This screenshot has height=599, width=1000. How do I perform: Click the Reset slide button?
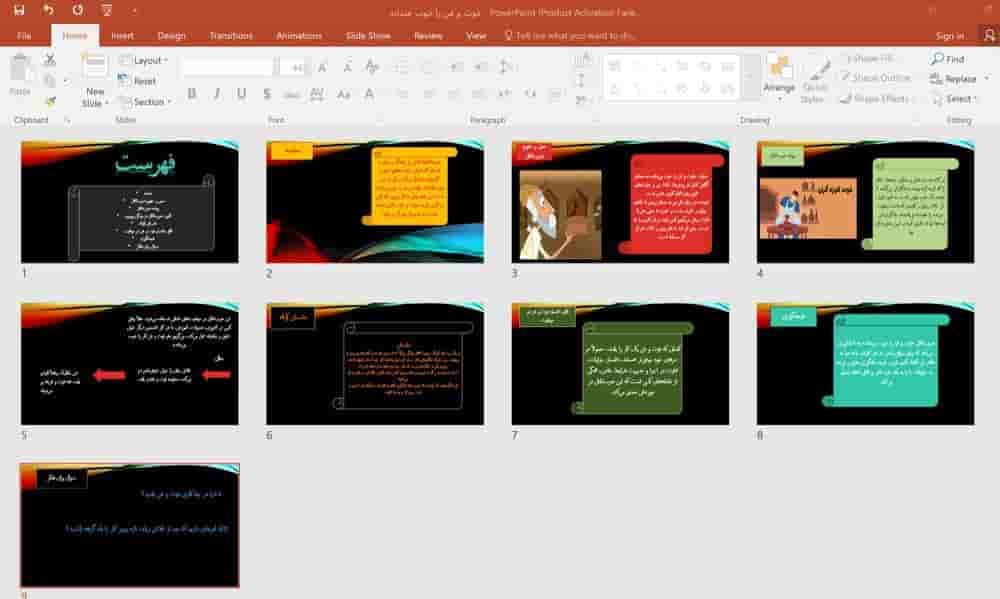138,81
